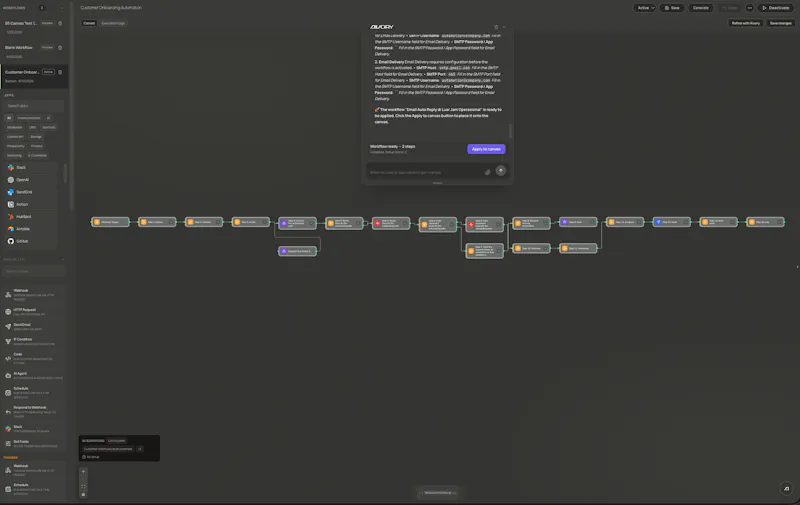The height and width of the screenshot is (505, 800).
Task: Click the Deactivate button
Action: tap(776, 8)
